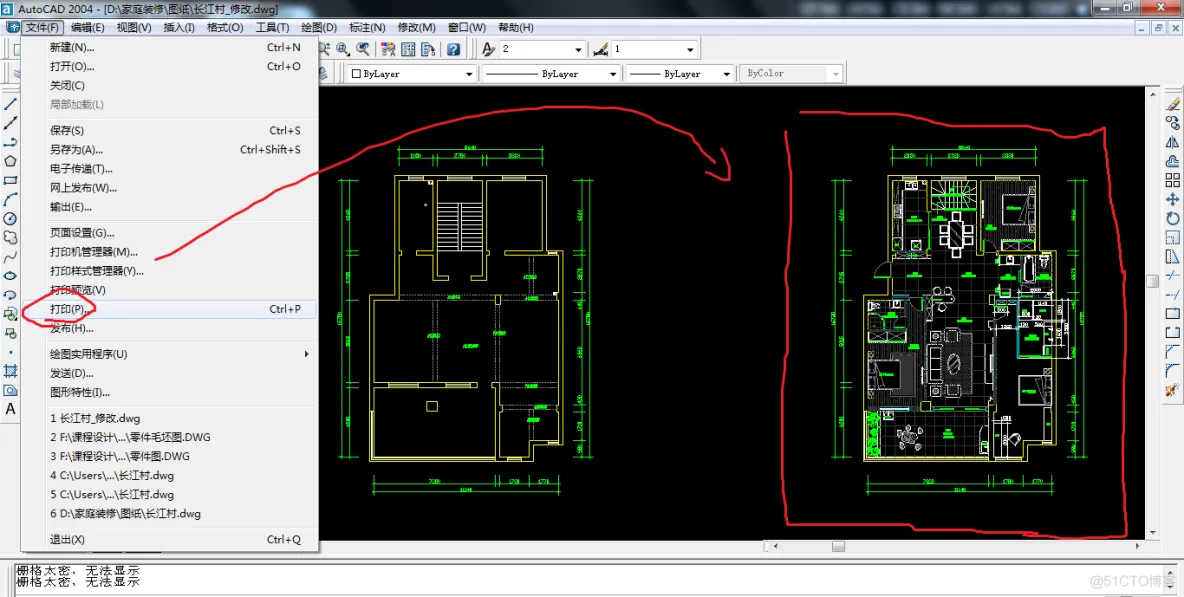Choose 打印样式管理器(Y)... menu entry
Screen dimensions: 1184x597
170,271
